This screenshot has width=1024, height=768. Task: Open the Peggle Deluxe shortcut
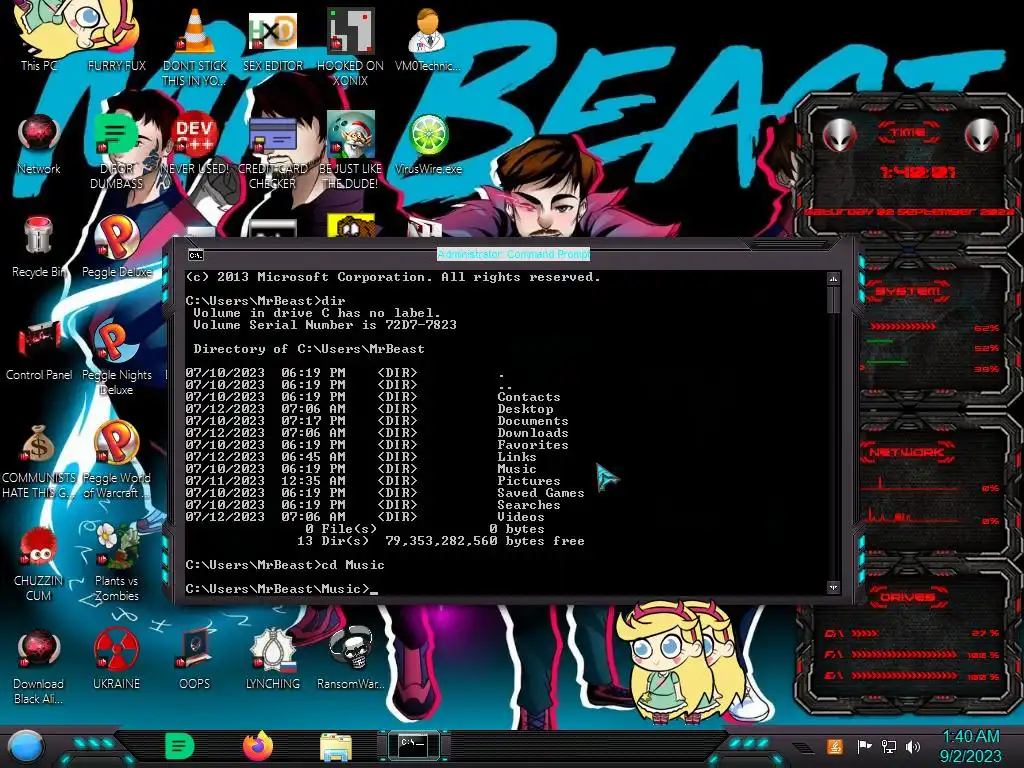(116, 247)
